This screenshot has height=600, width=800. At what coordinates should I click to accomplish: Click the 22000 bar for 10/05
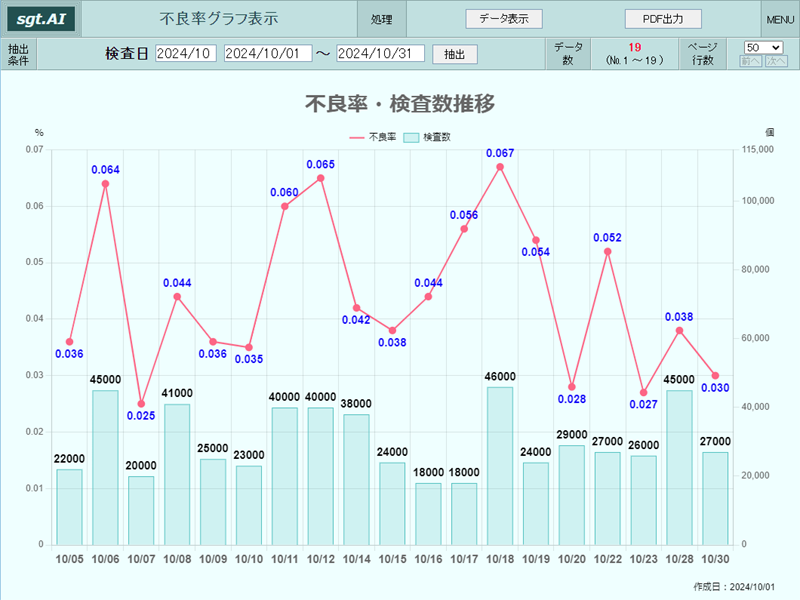coord(69,507)
